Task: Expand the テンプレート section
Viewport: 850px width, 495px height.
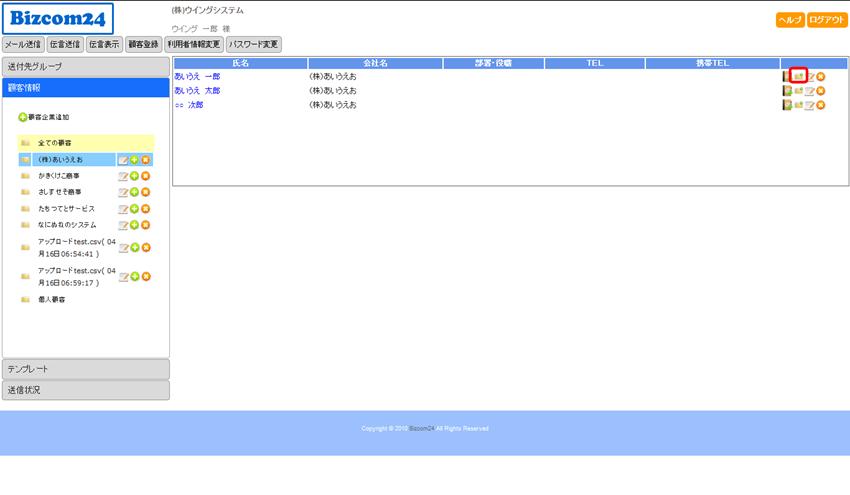Action: 85,369
